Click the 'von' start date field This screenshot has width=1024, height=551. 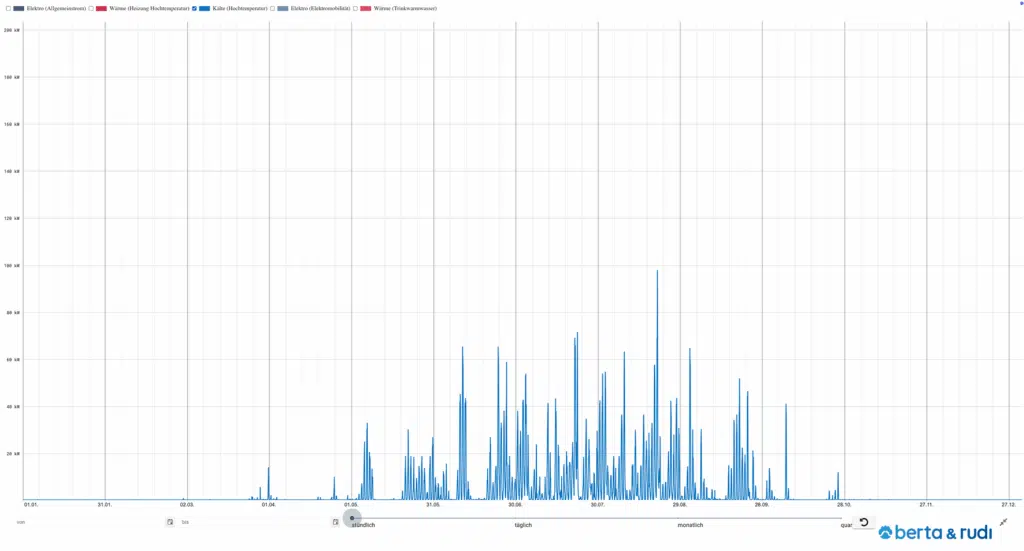pos(88,522)
